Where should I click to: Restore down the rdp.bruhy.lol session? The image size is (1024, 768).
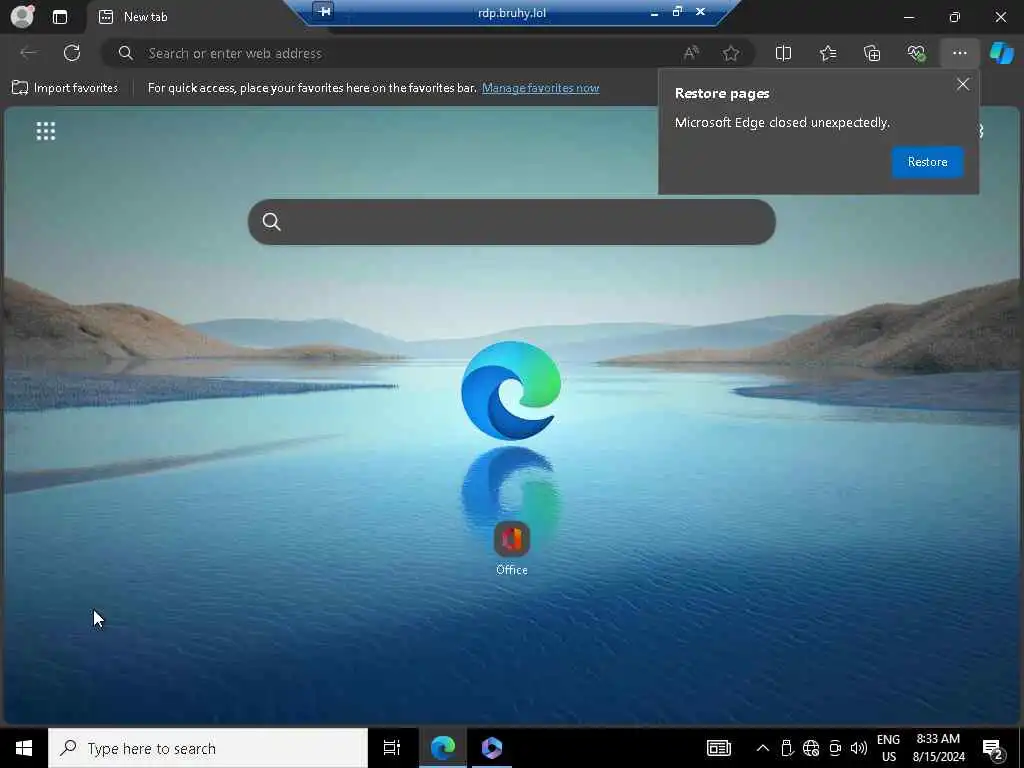point(677,12)
